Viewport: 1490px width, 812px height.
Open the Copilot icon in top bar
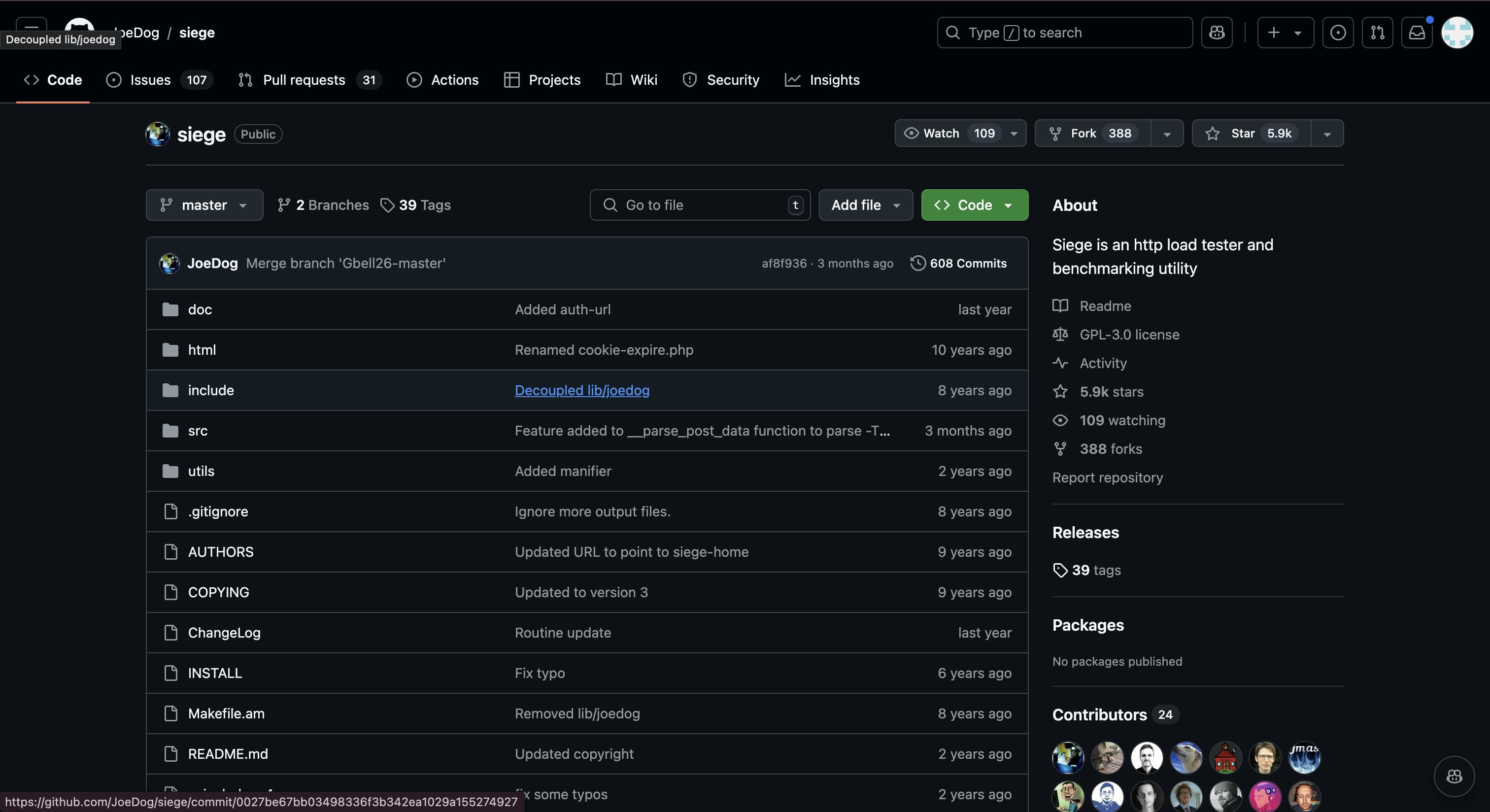pyautogui.click(x=1217, y=33)
